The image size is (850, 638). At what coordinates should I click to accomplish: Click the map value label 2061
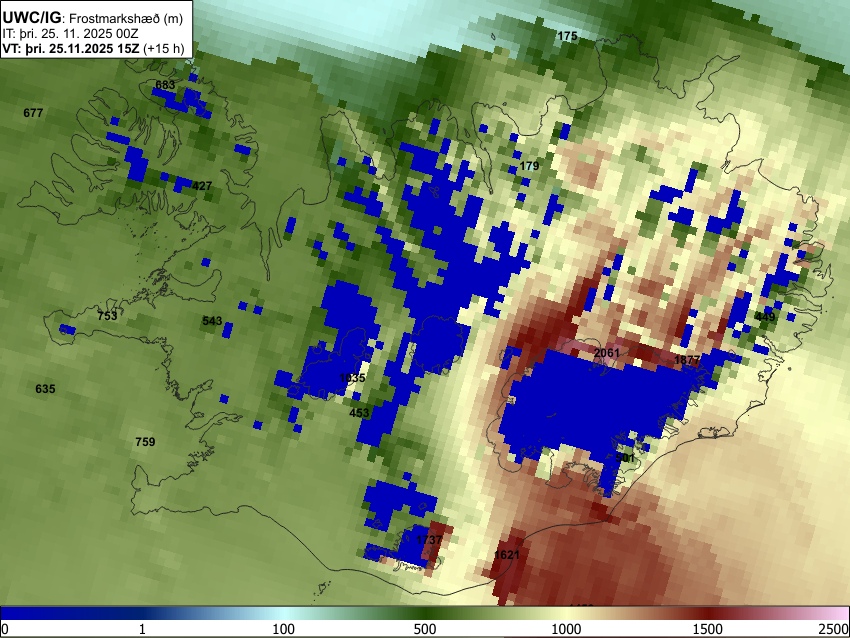click(607, 353)
